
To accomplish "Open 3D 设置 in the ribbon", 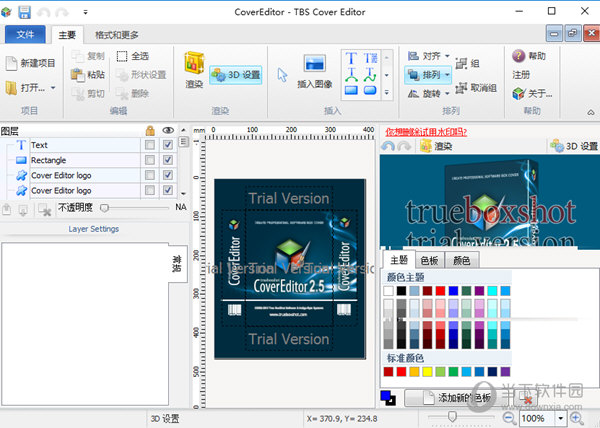I will (x=236, y=74).
